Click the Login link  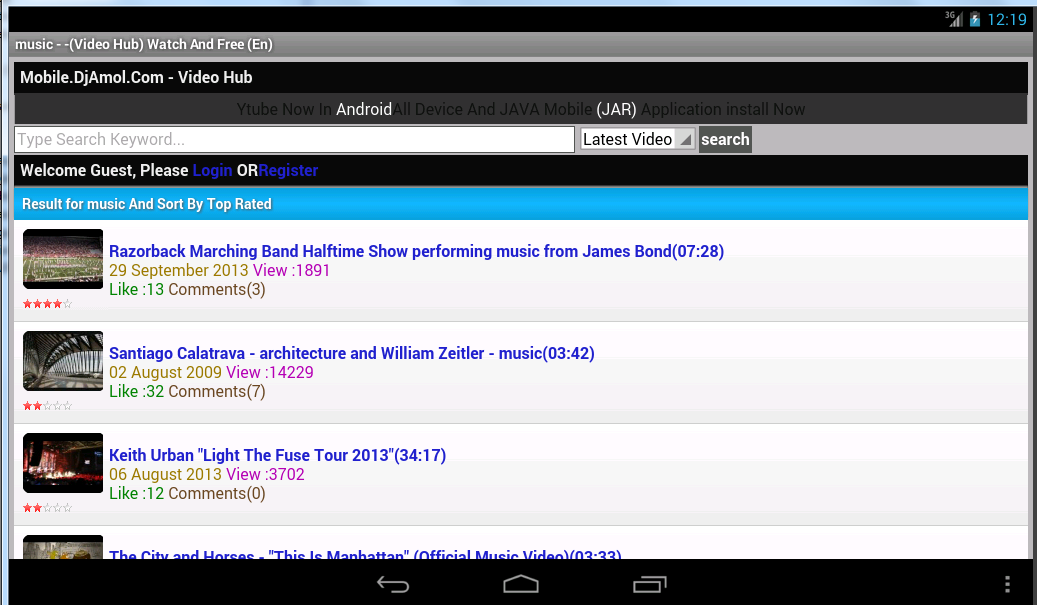tap(212, 171)
